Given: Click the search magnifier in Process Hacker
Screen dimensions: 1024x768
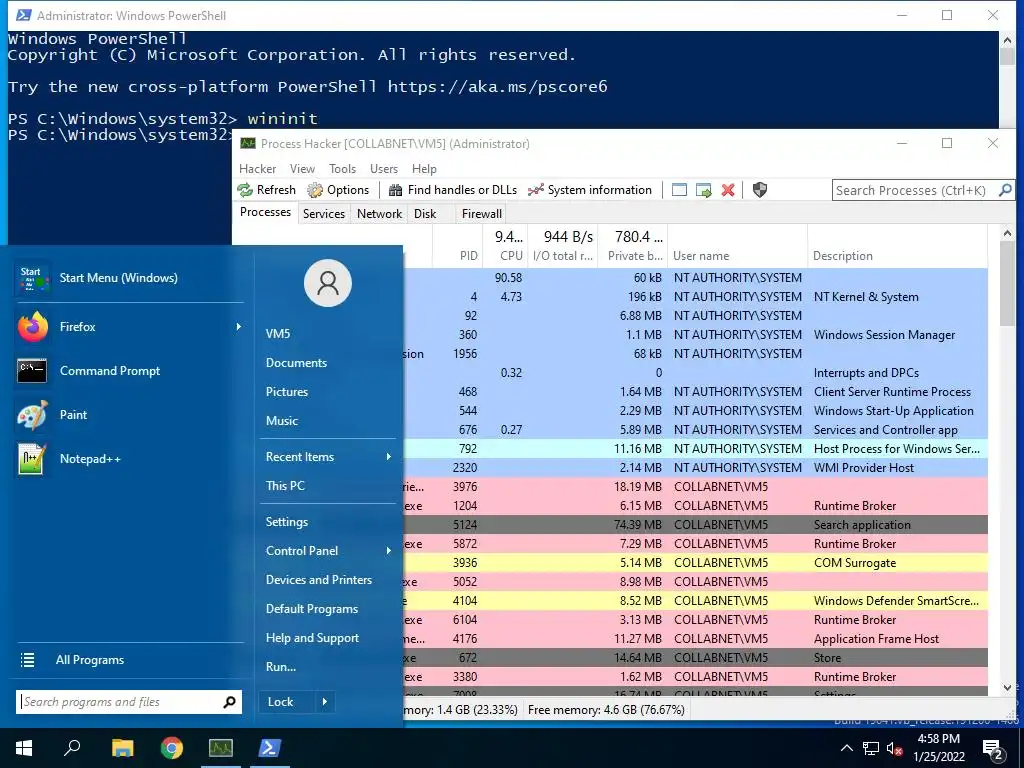Looking at the screenshot, I should coord(1005,190).
